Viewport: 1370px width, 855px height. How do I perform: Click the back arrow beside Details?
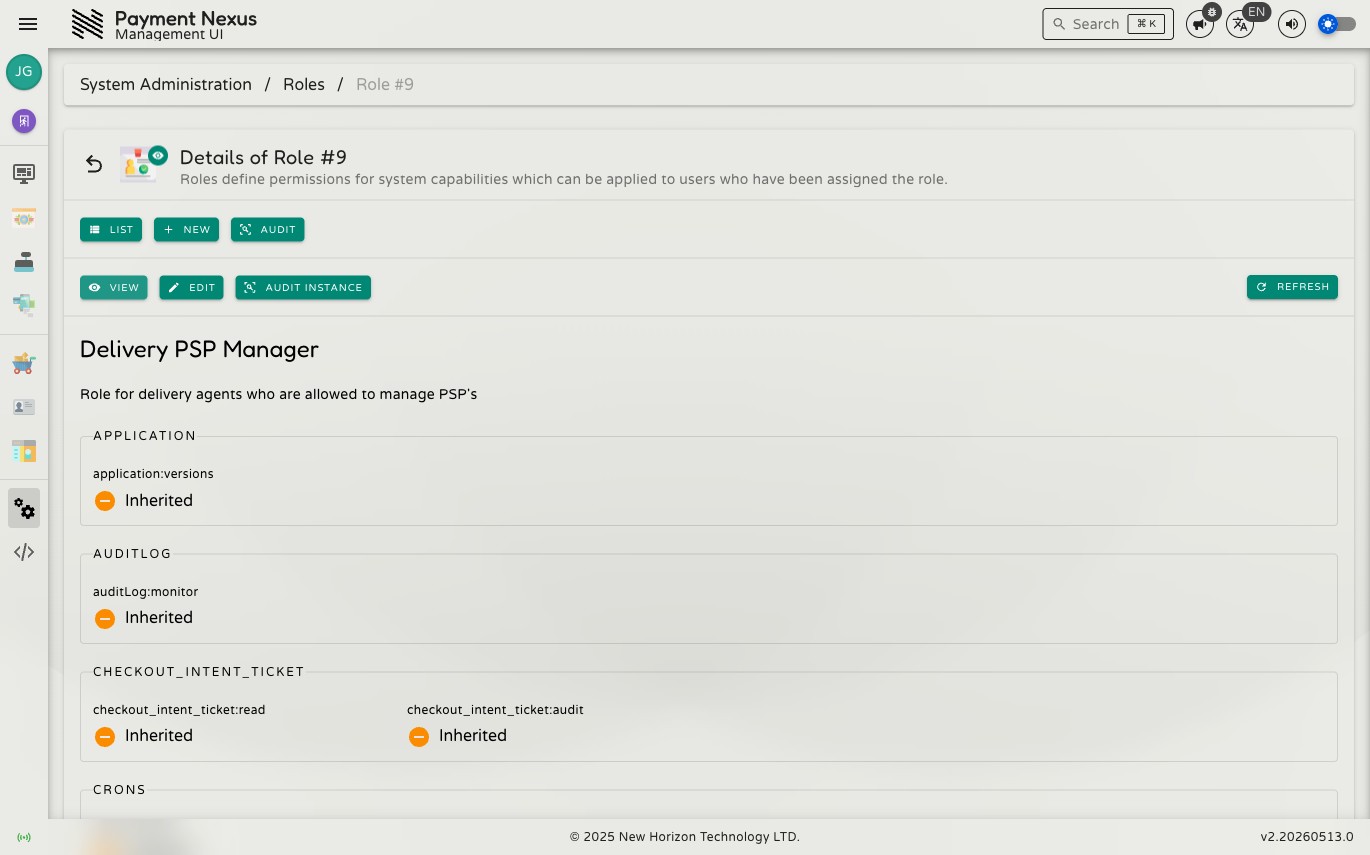coord(94,164)
